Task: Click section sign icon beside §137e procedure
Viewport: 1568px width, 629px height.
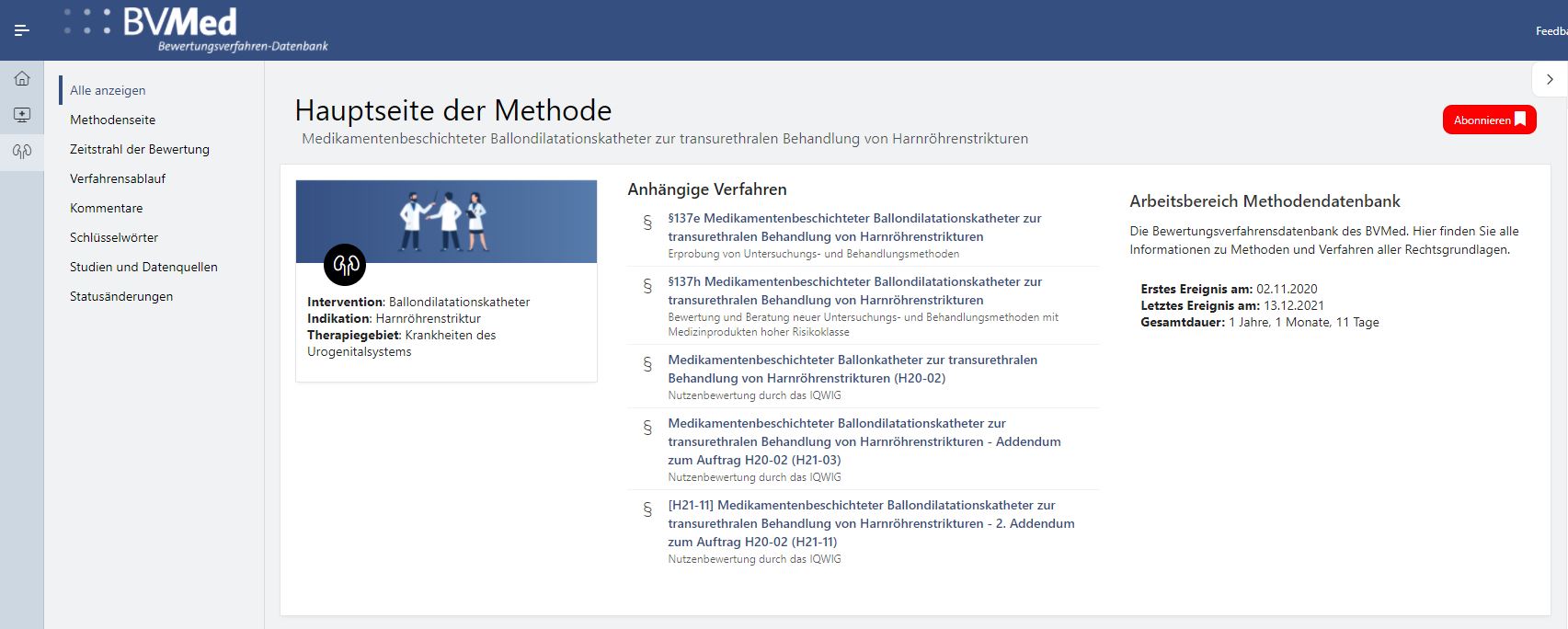Action: coord(647,223)
